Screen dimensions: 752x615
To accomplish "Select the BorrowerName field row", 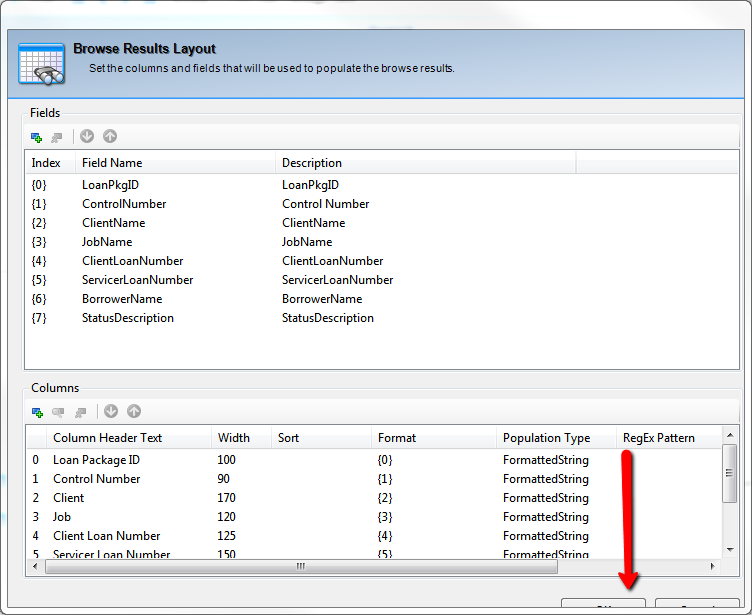I will click(x=121, y=299).
